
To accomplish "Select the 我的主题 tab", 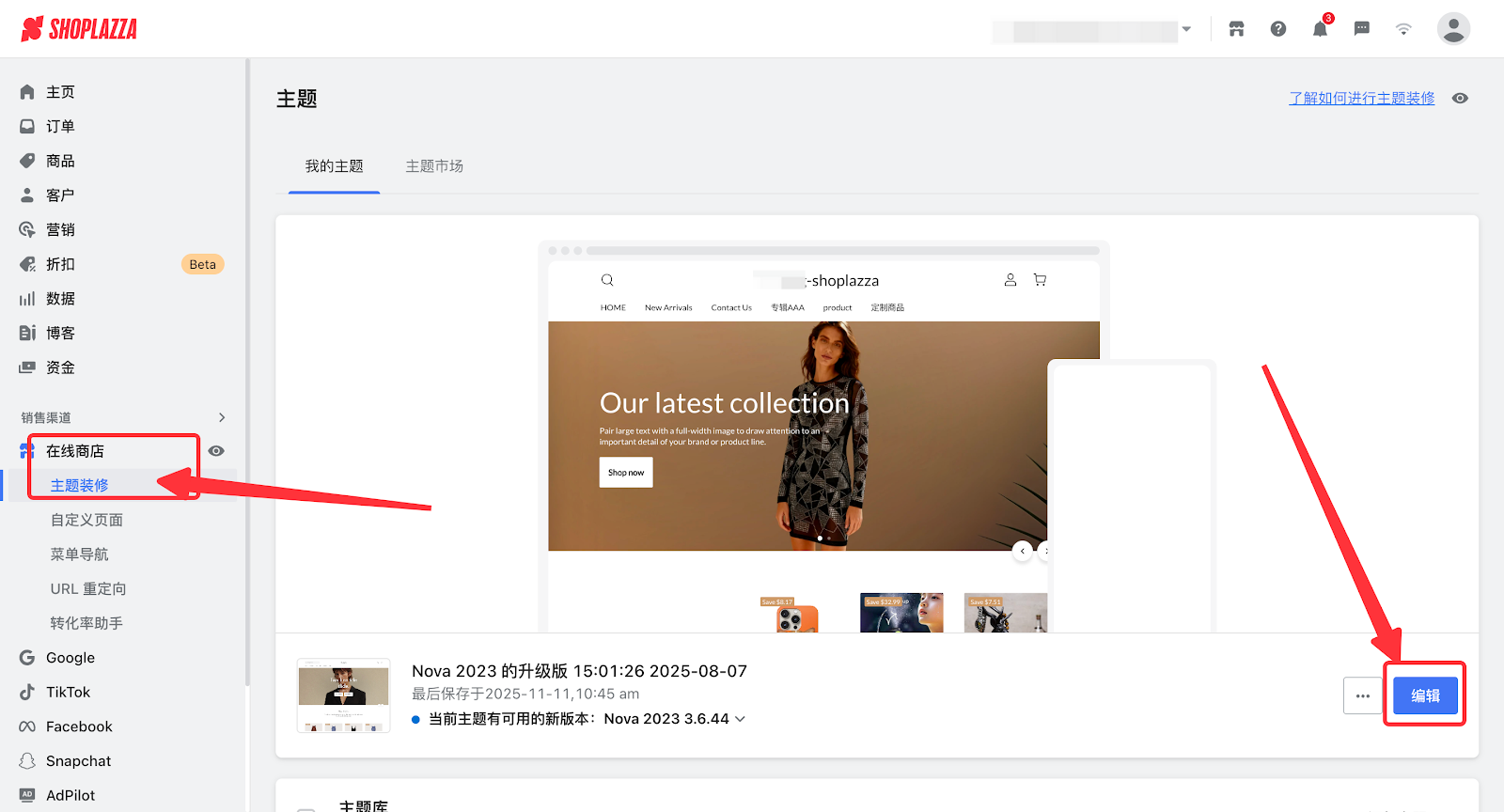I will click(334, 166).
